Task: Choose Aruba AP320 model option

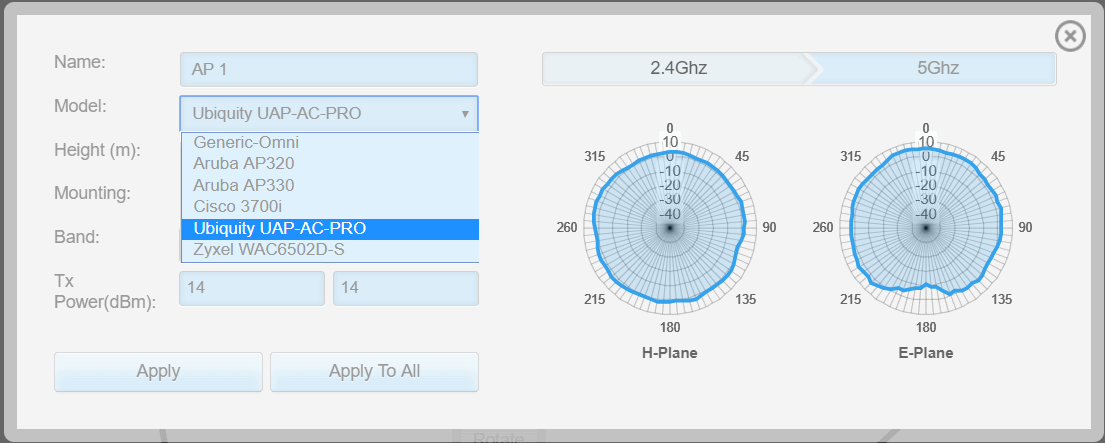Action: (245, 164)
